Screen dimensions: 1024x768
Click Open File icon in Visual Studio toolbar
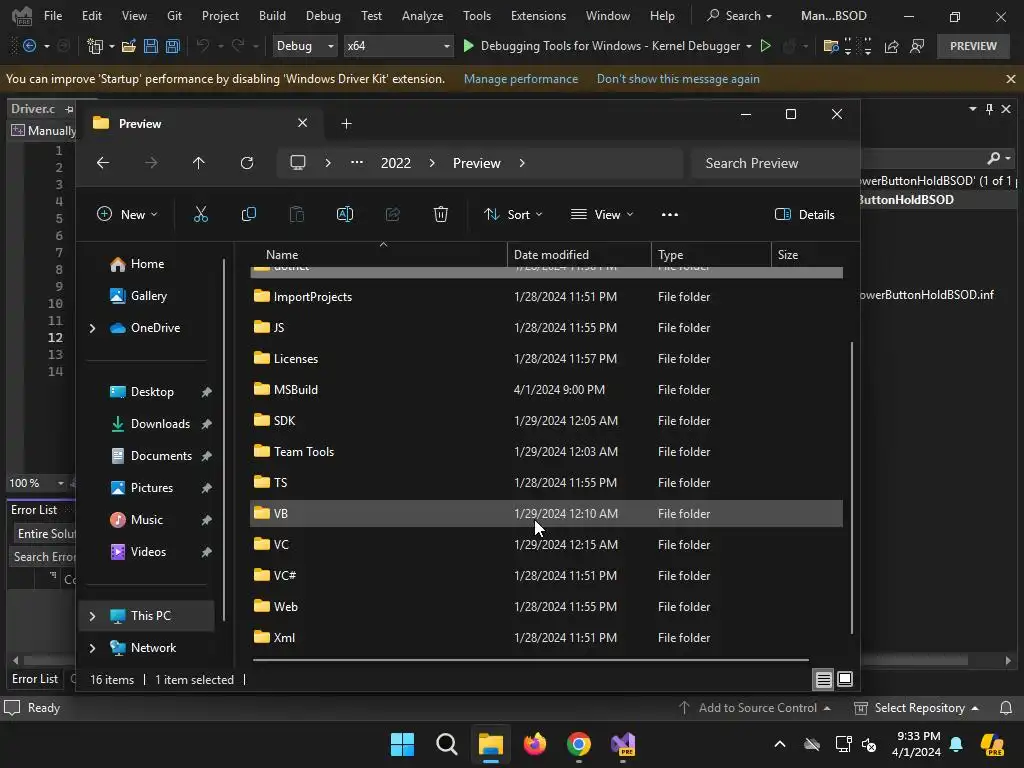(129, 46)
